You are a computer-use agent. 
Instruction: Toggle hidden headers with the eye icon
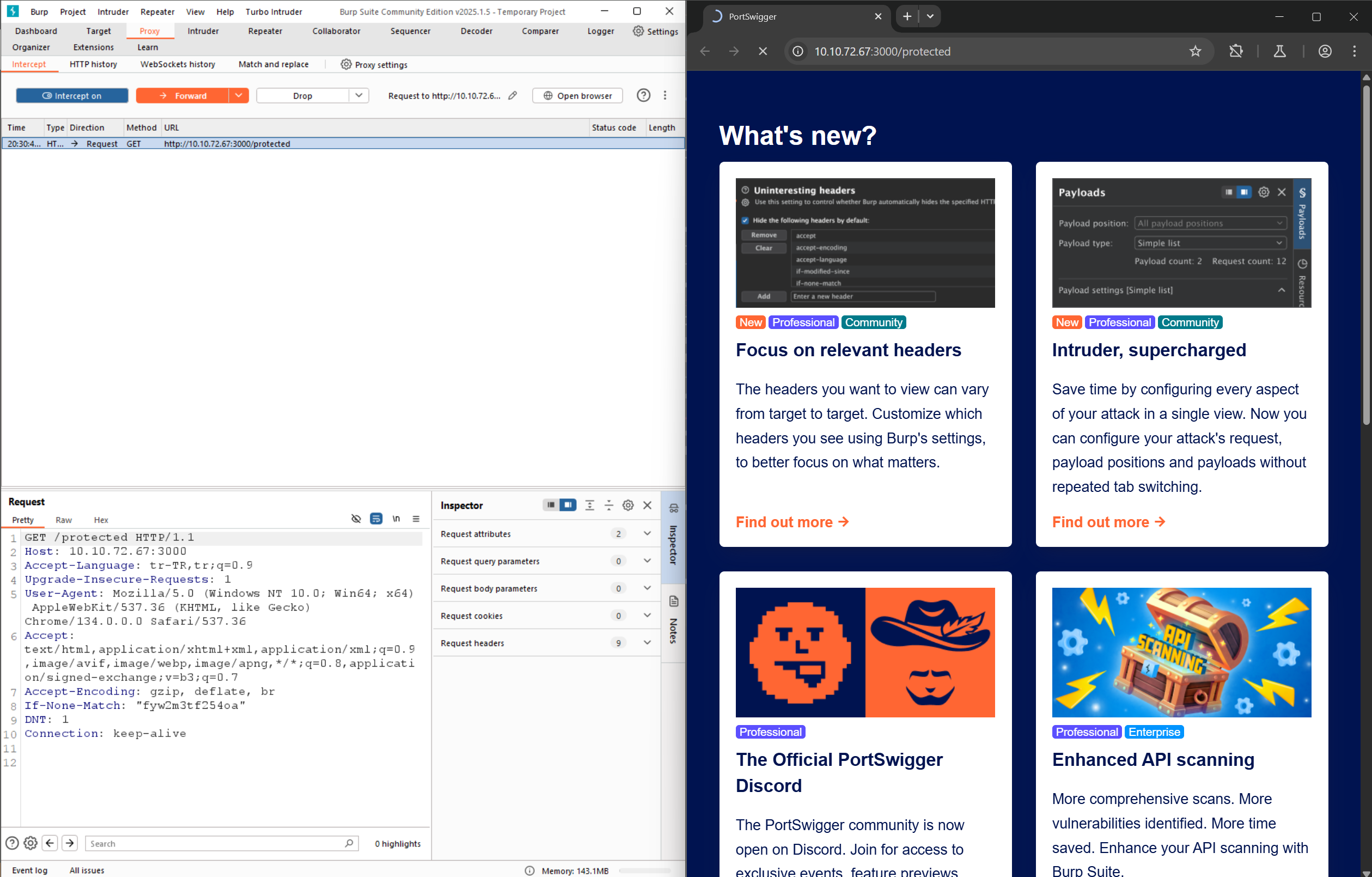[356, 519]
